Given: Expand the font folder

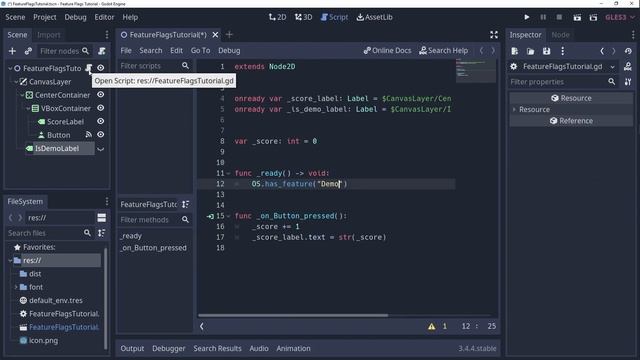Looking at the screenshot, I should point(16,287).
